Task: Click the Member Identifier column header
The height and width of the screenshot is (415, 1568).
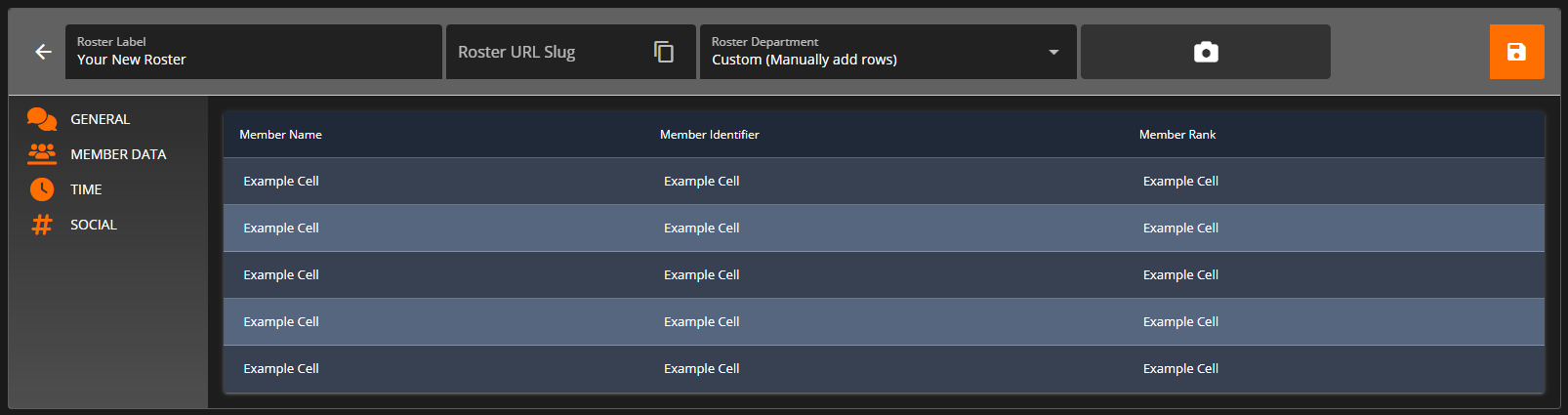Action: point(709,135)
